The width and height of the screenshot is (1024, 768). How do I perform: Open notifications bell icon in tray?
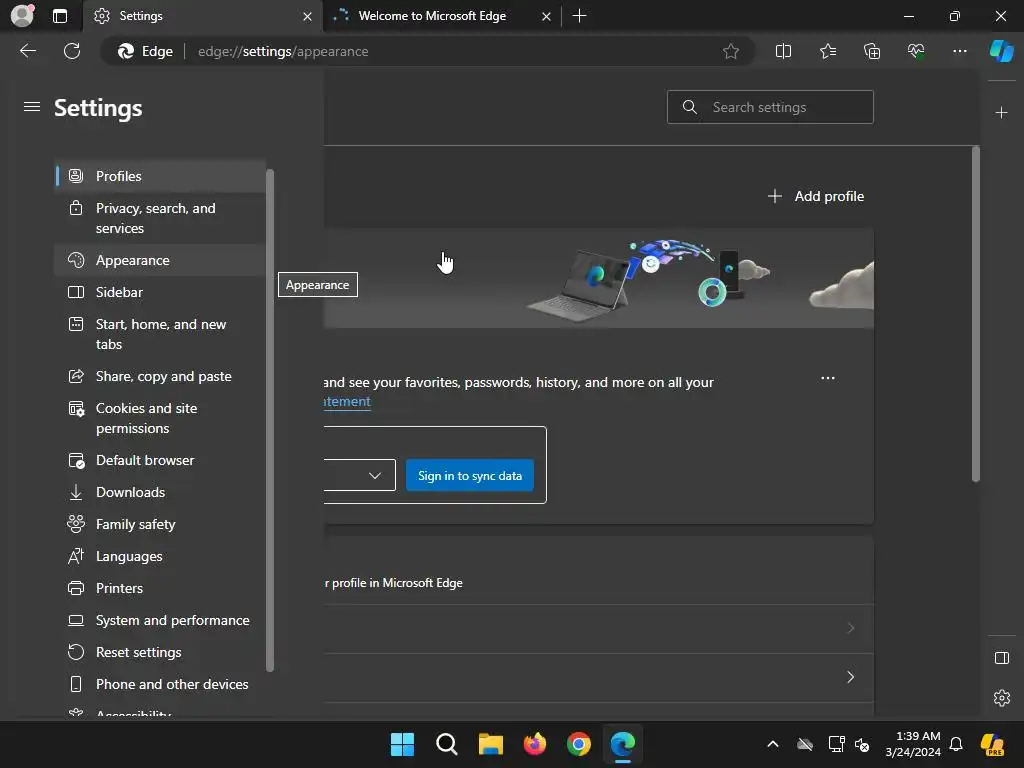(x=955, y=744)
